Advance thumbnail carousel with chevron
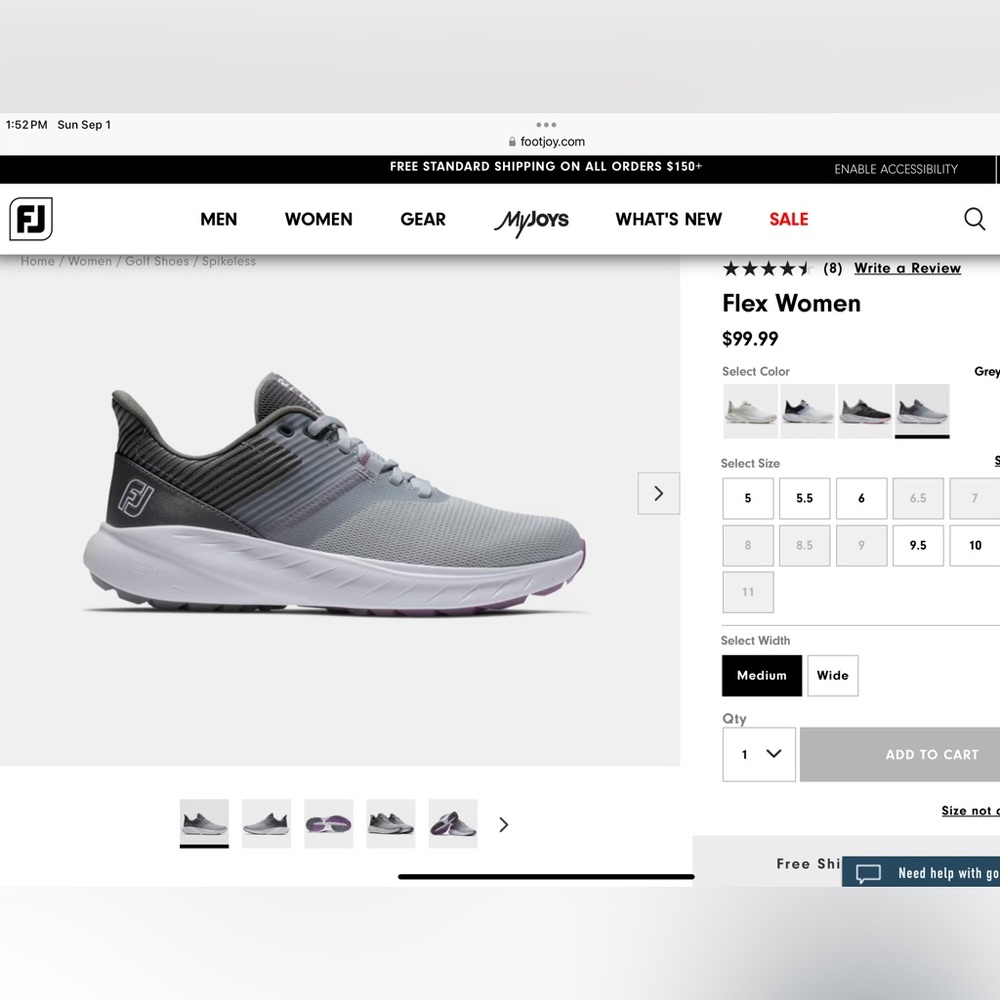Image resolution: width=1000 pixels, height=1000 pixels. [x=504, y=825]
